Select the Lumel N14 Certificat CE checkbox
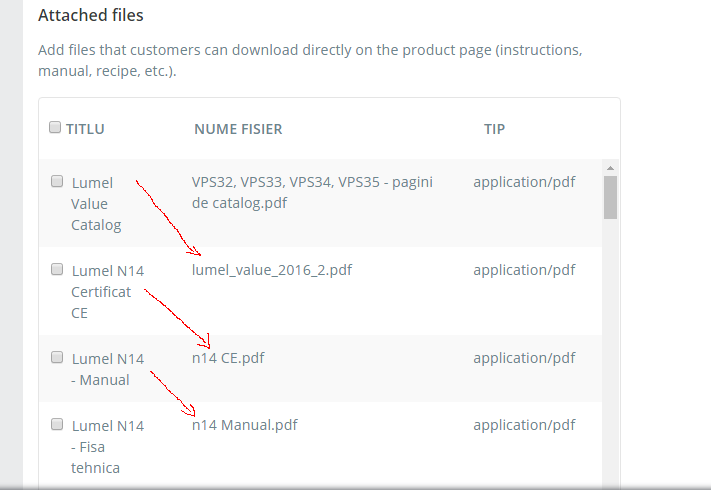Image resolution: width=711 pixels, height=492 pixels. (57, 269)
